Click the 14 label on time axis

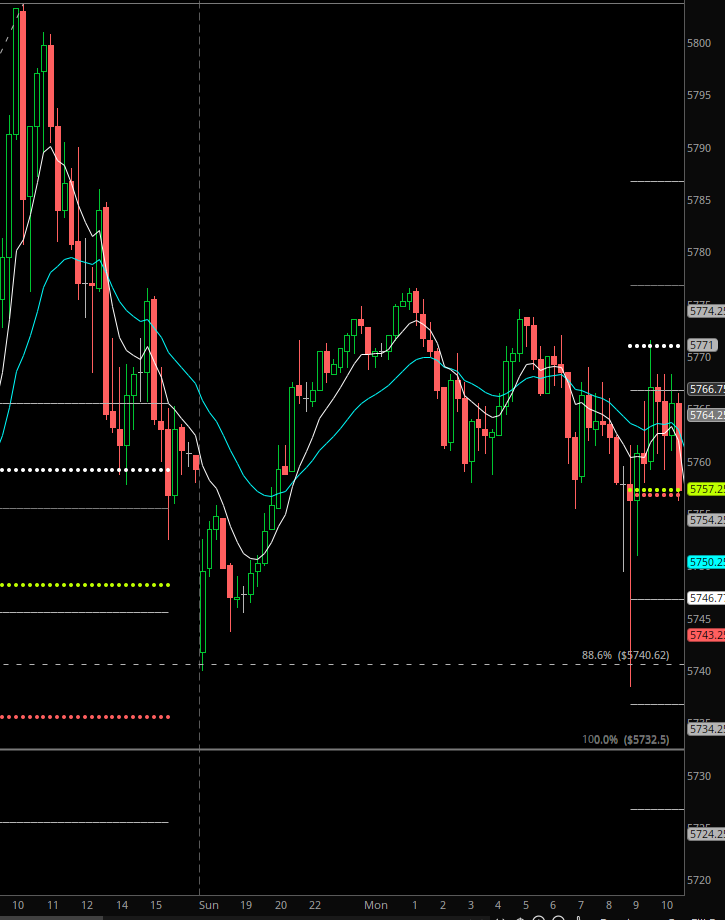(x=122, y=905)
